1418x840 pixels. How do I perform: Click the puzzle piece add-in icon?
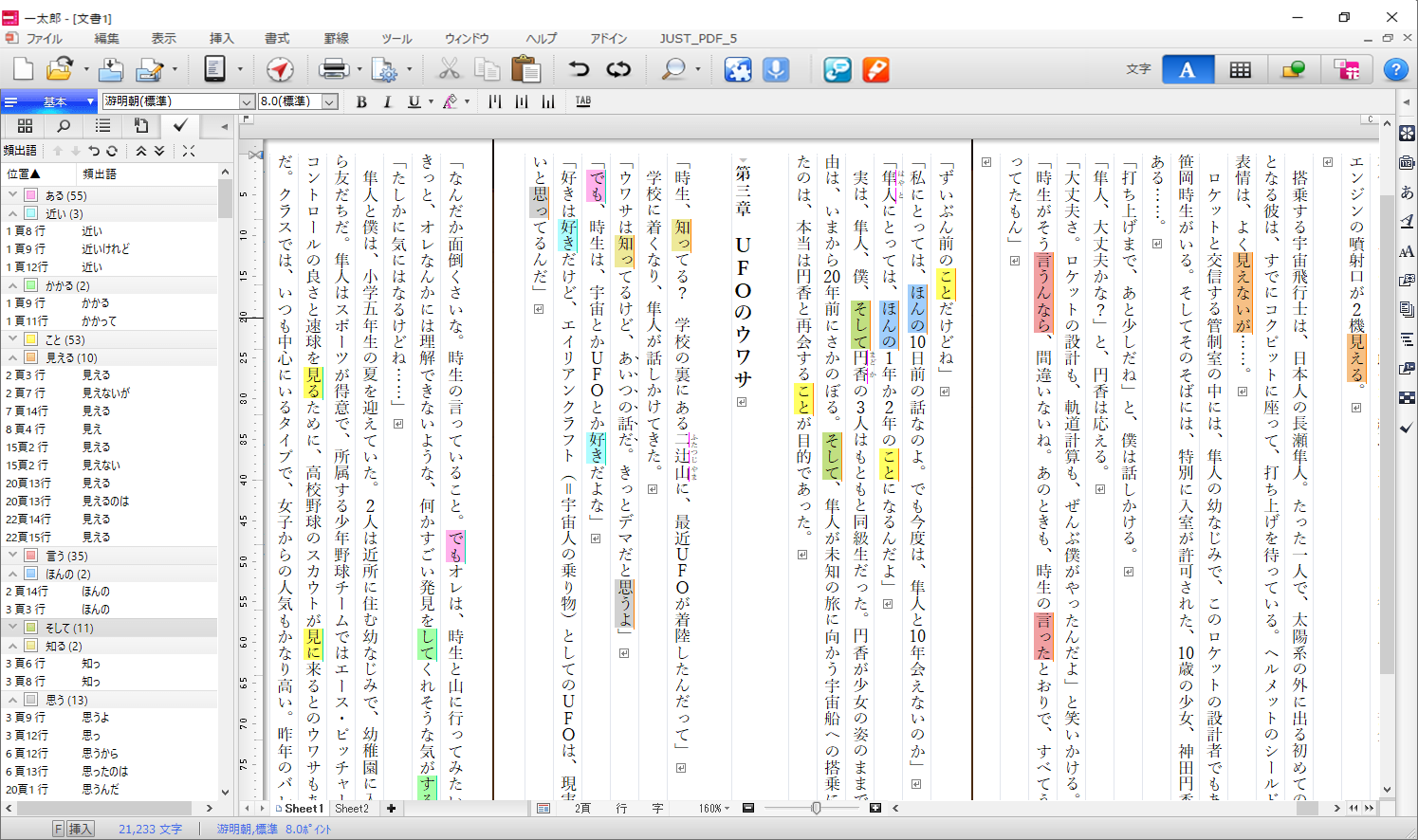click(x=738, y=69)
